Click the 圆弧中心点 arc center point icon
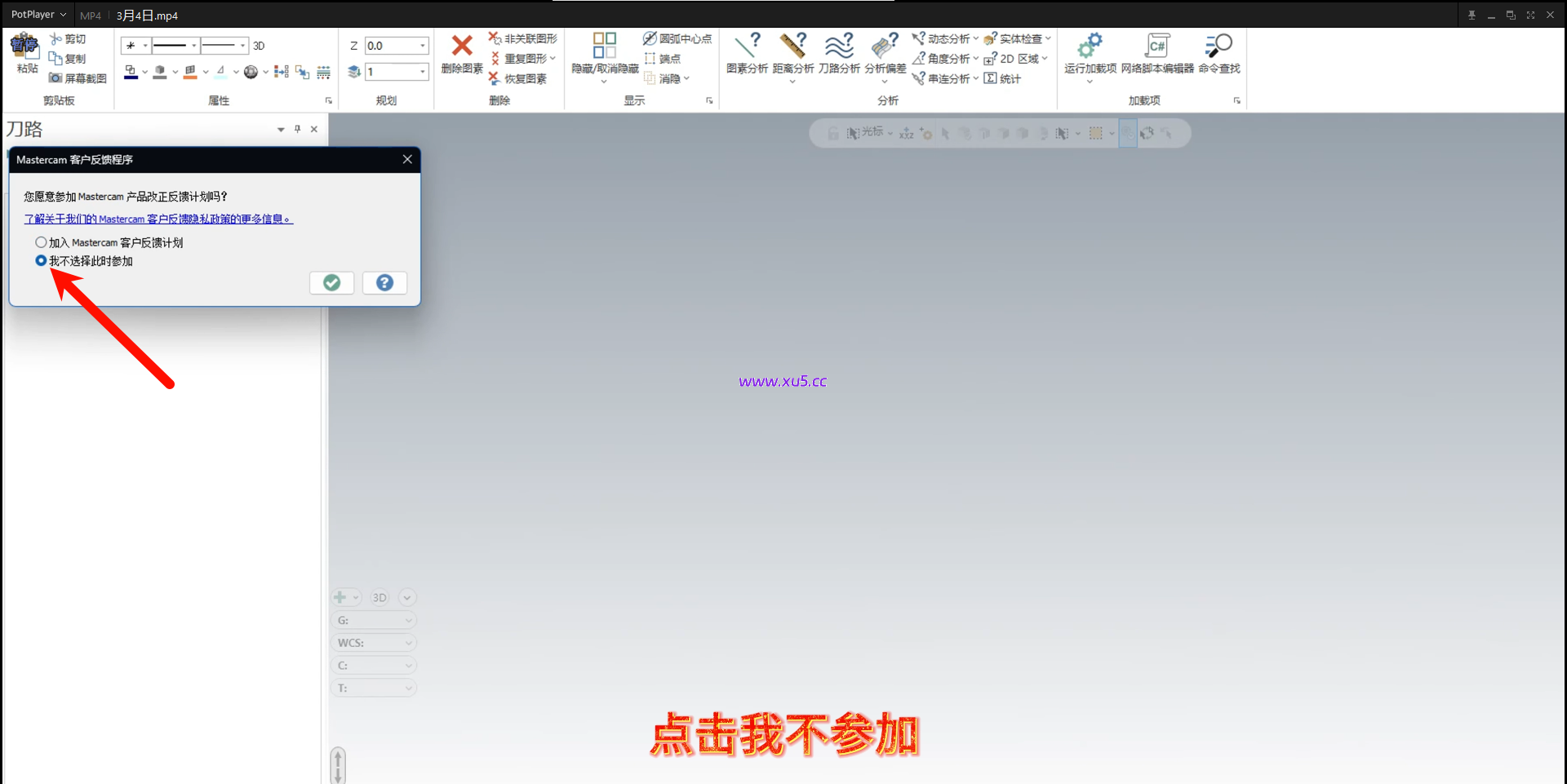1567x784 pixels. 678,38
